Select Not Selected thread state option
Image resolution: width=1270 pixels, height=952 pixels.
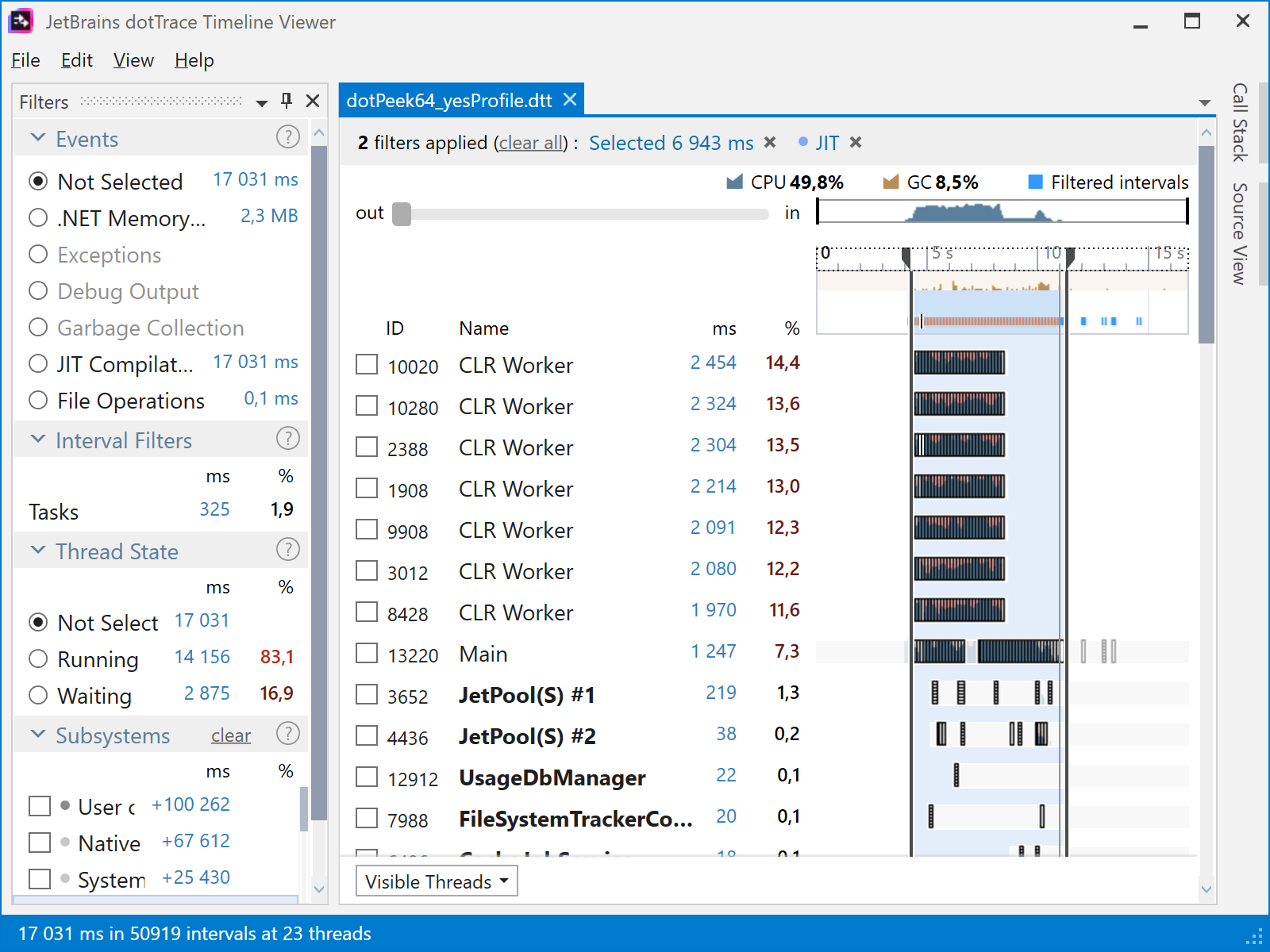pyautogui.click(x=38, y=622)
